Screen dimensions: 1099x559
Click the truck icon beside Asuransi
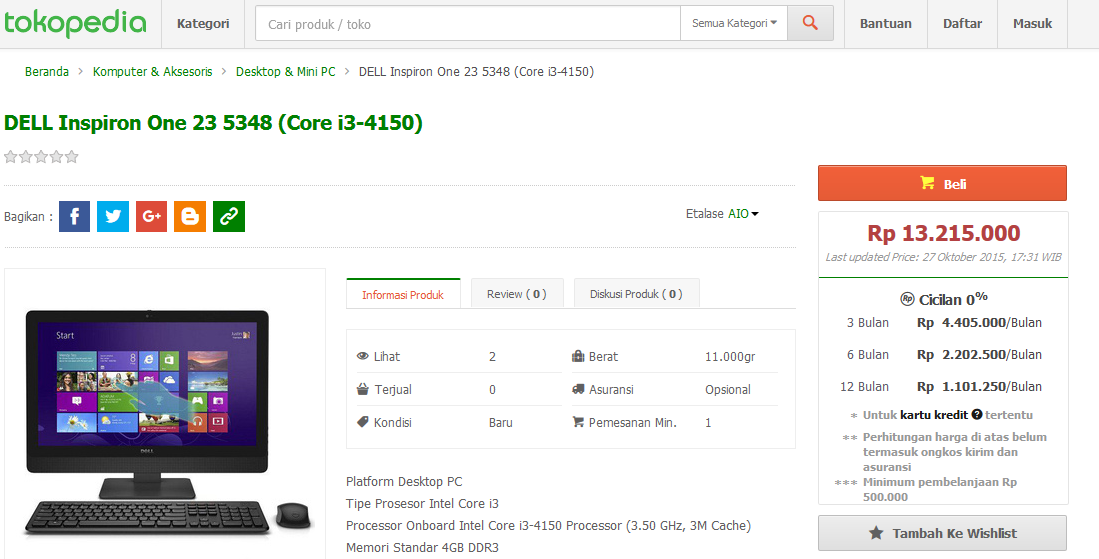click(578, 389)
